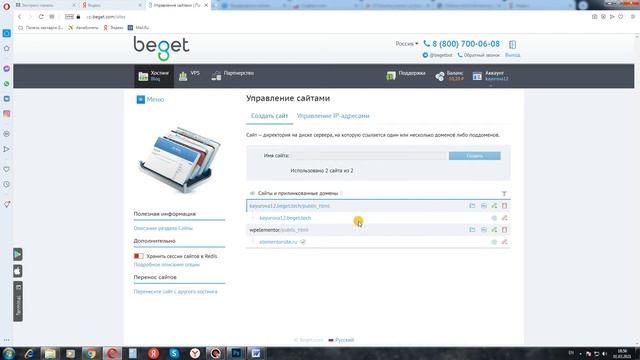Open Описание раздела Сайты link
Screen dimensions: 640x360
click(x=163, y=228)
